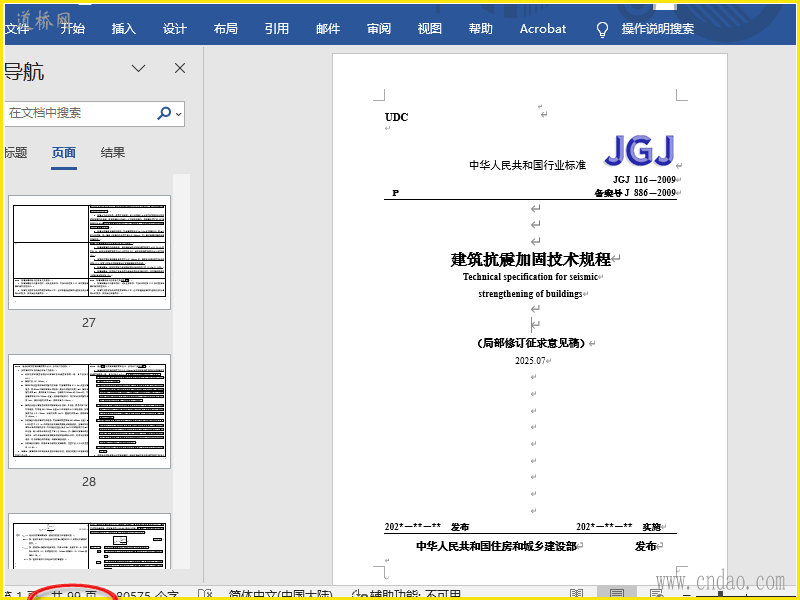The image size is (800, 600).
Task: Click the letter P on cover page
Action: 395,193
